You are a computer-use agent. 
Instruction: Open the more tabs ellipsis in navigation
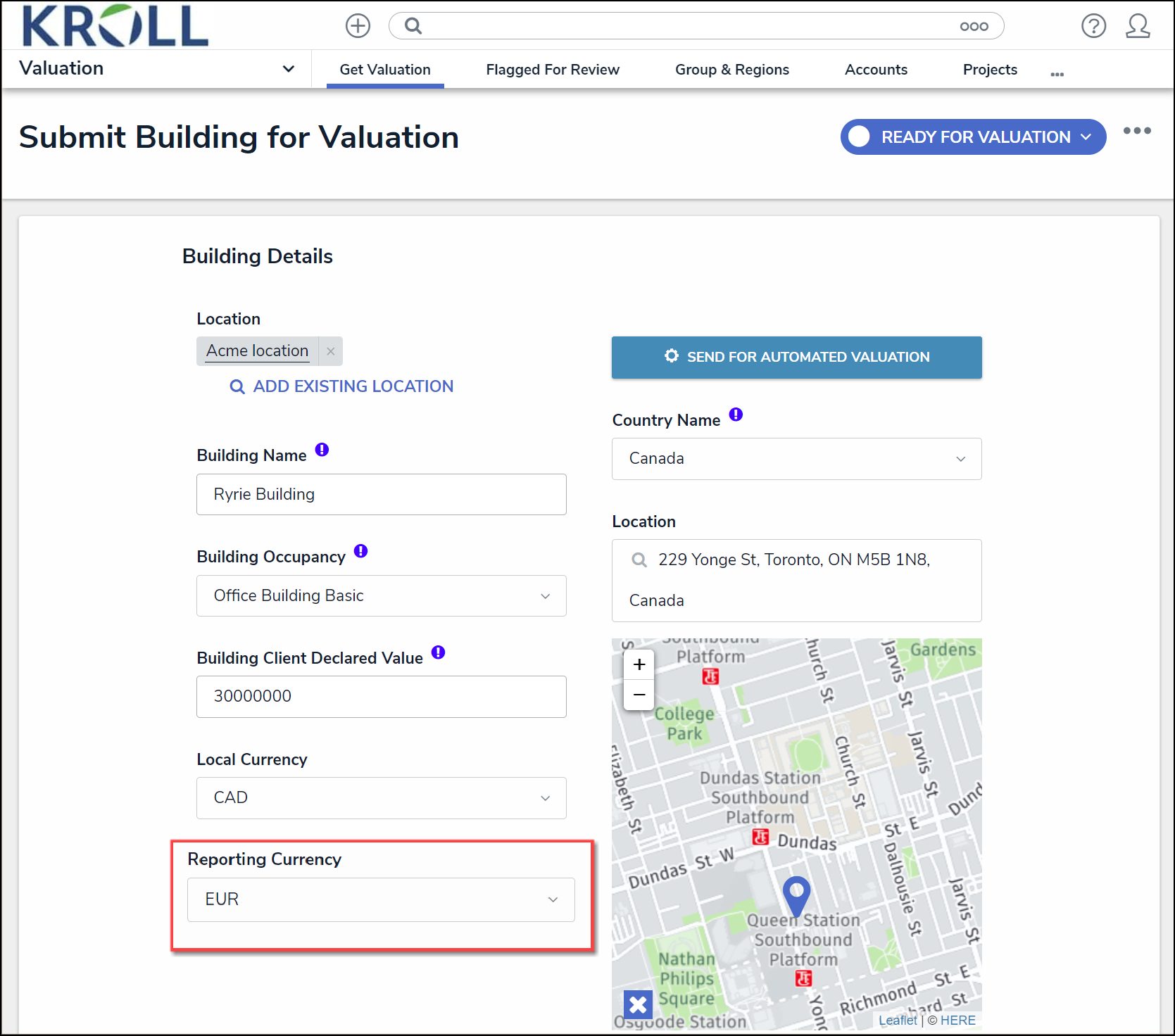(1057, 73)
